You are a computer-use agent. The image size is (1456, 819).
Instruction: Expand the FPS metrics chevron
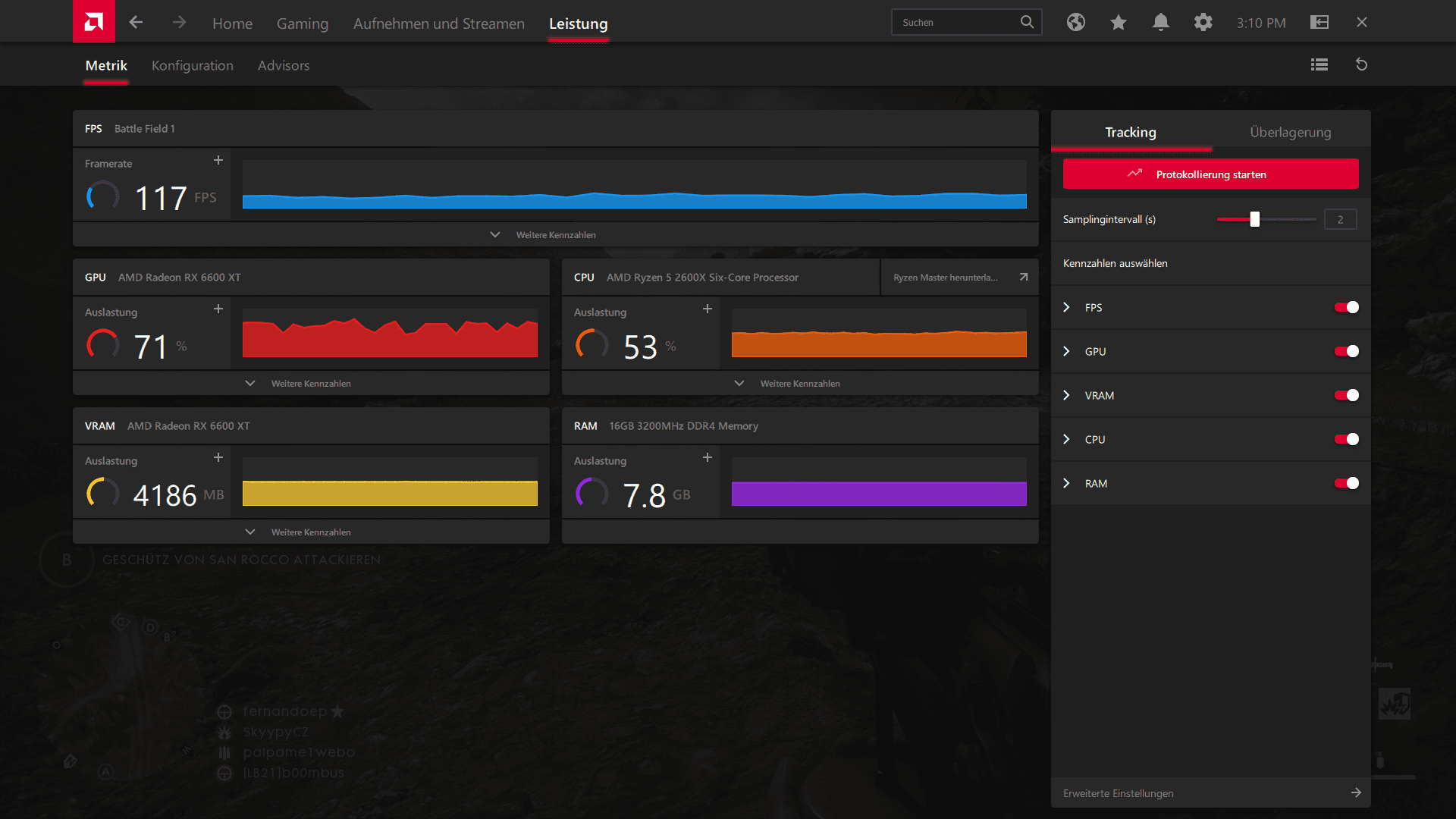[1066, 307]
